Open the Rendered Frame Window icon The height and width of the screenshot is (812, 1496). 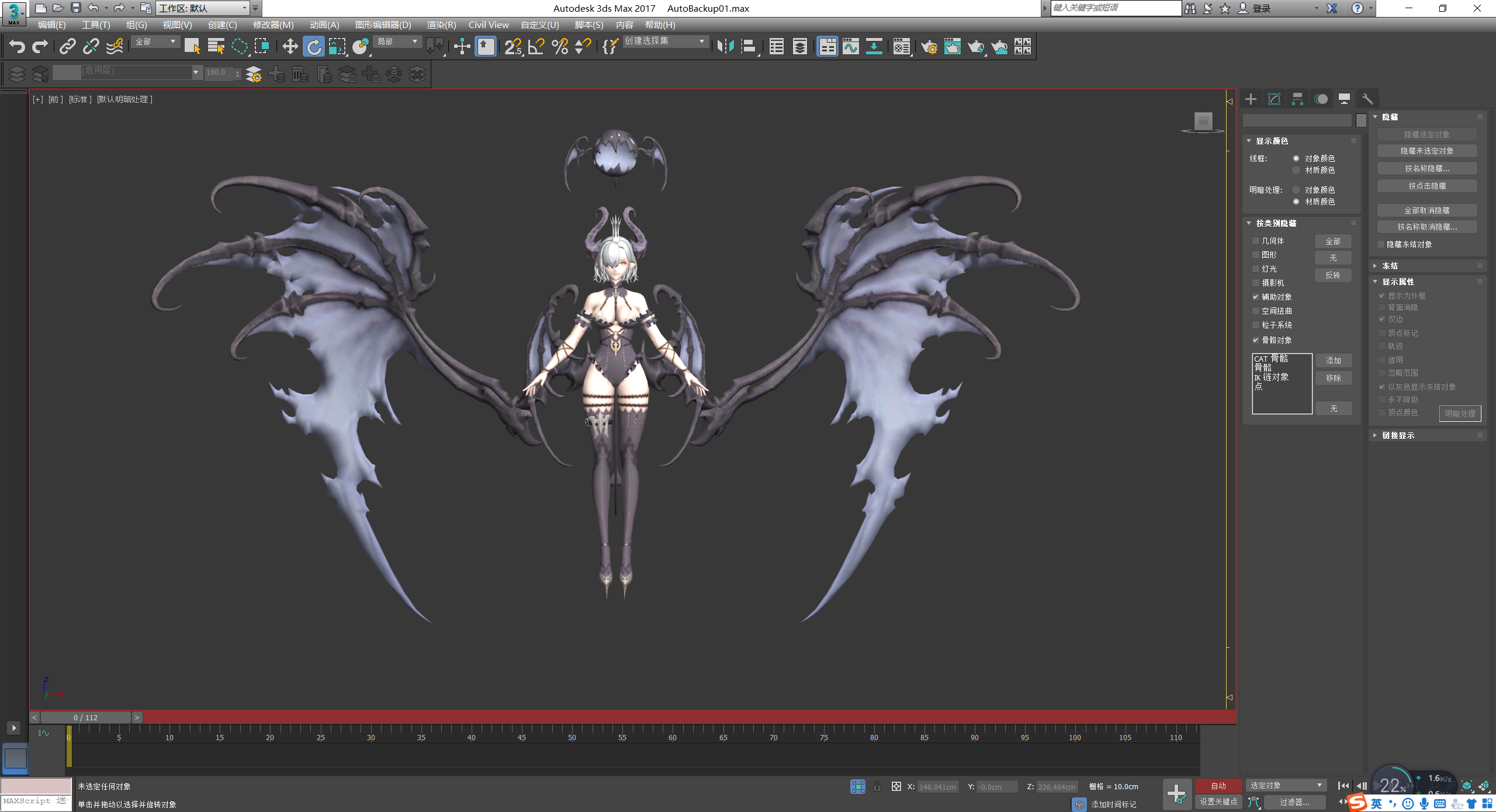click(x=952, y=46)
